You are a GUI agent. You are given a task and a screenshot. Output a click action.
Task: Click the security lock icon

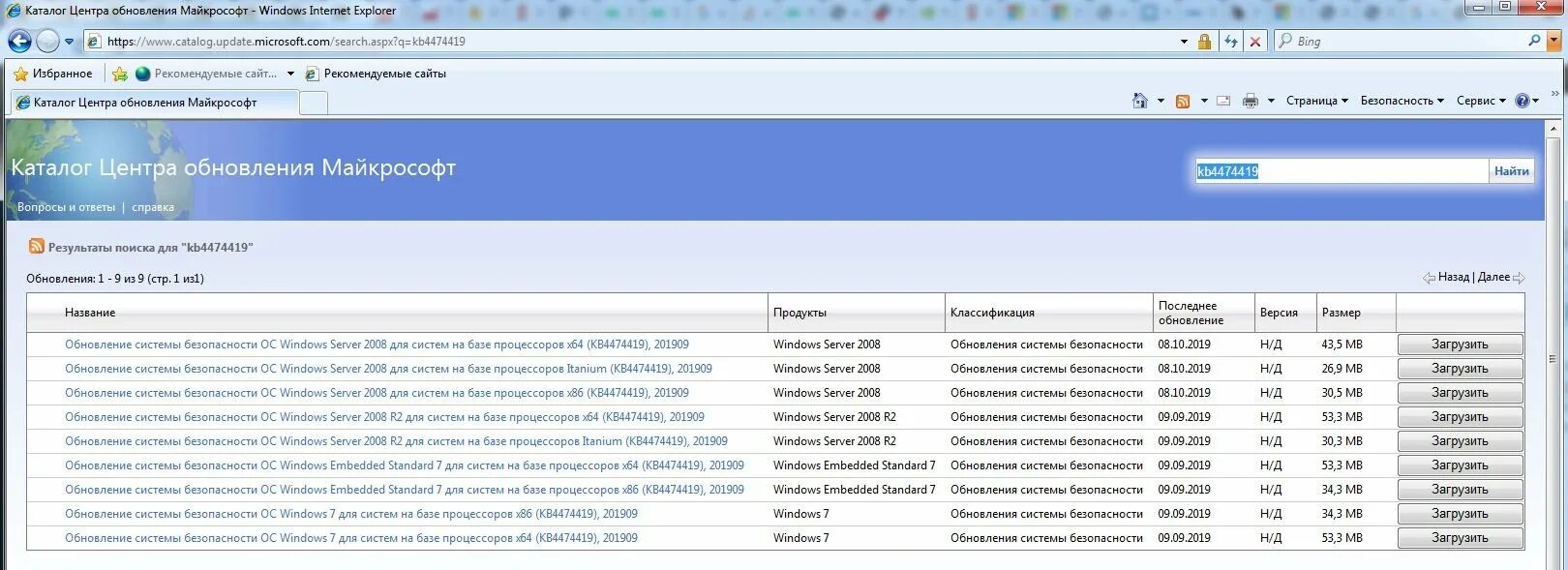1204,42
